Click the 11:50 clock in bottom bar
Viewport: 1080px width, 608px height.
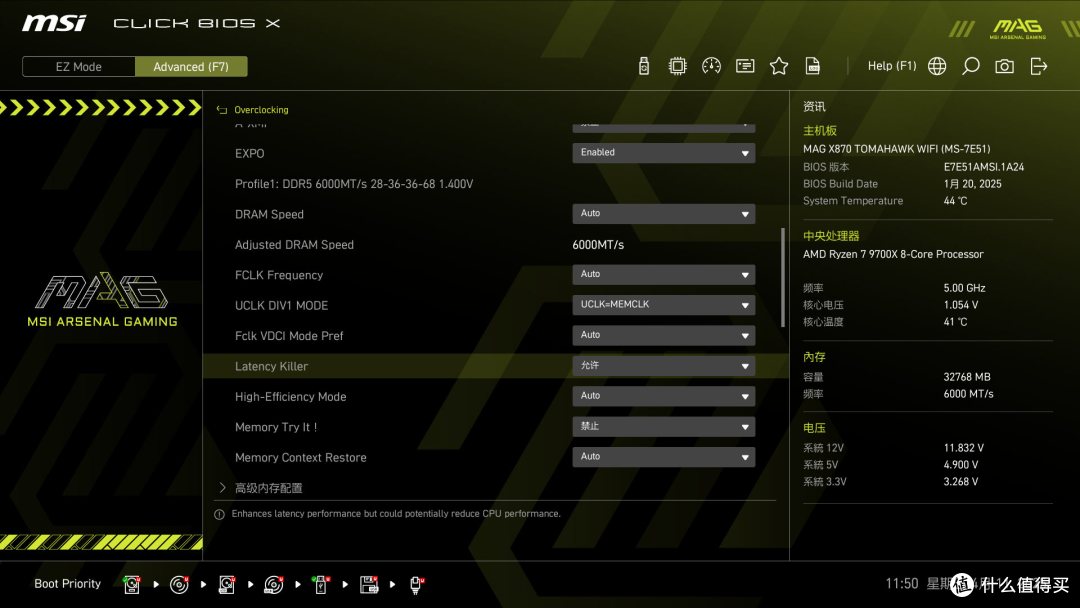coord(902,583)
